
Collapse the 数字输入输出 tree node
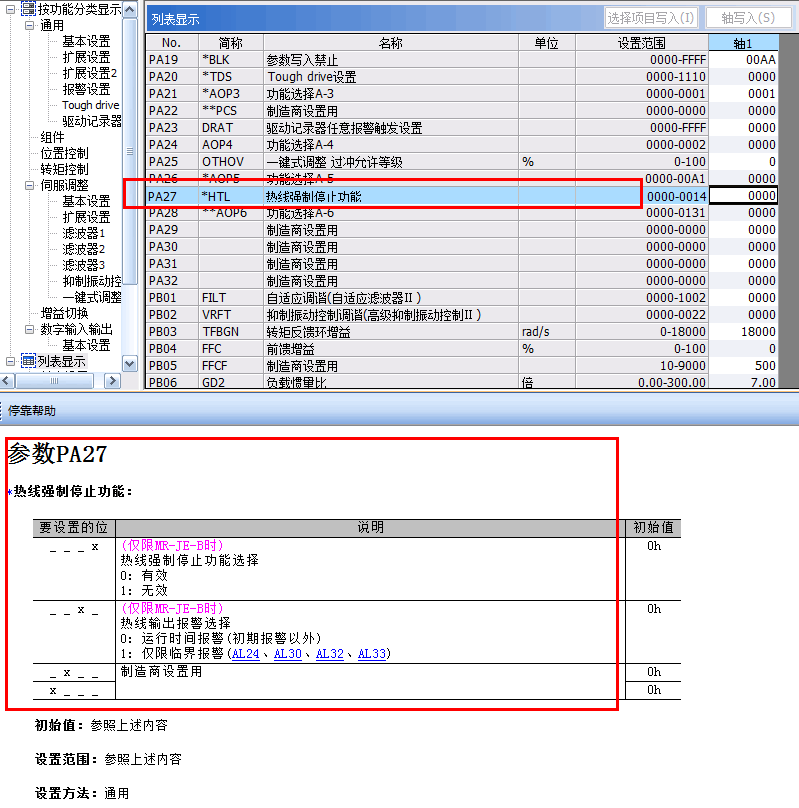pyautogui.click(x=30, y=329)
